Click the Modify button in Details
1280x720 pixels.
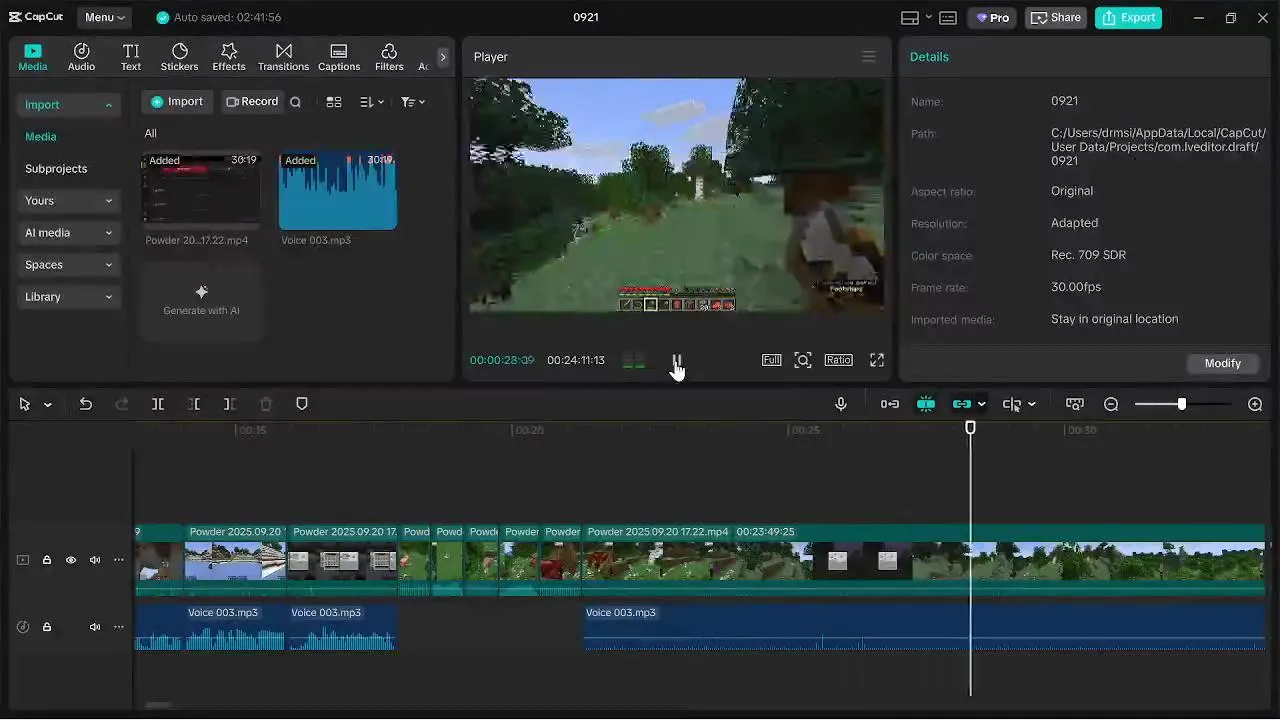1222,363
